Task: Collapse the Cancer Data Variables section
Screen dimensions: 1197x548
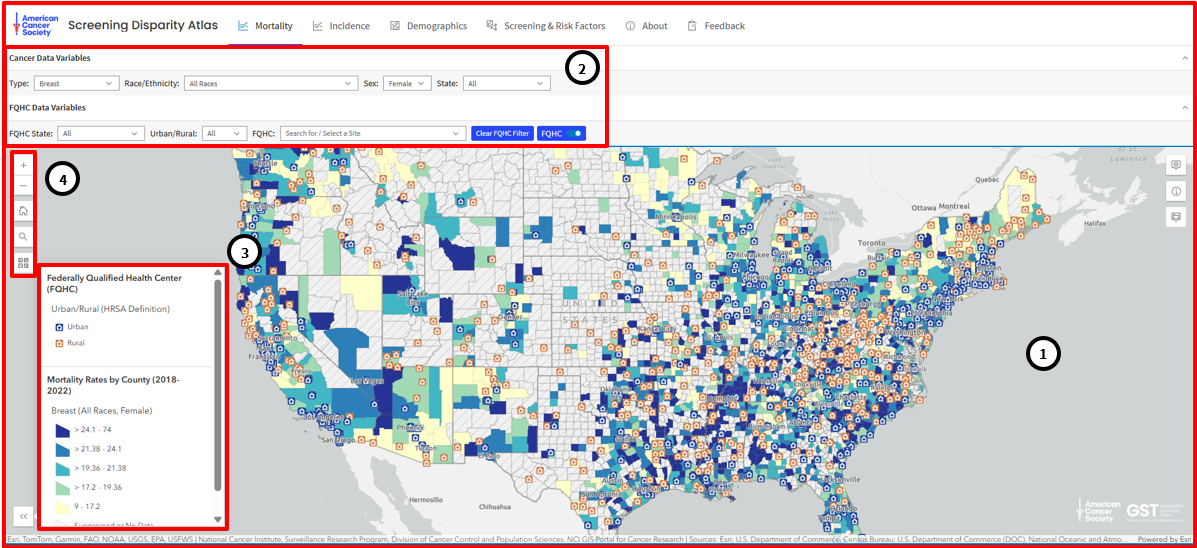Action: click(x=1184, y=58)
